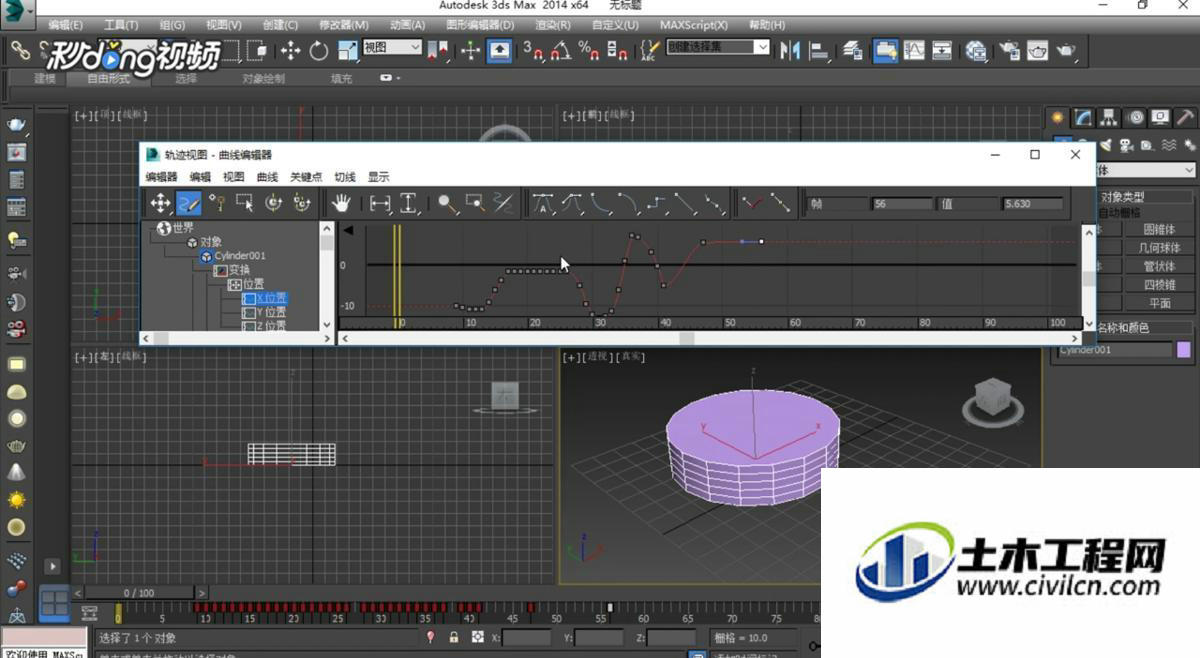
Task: Click the Break Tangents icon
Action: (752, 203)
